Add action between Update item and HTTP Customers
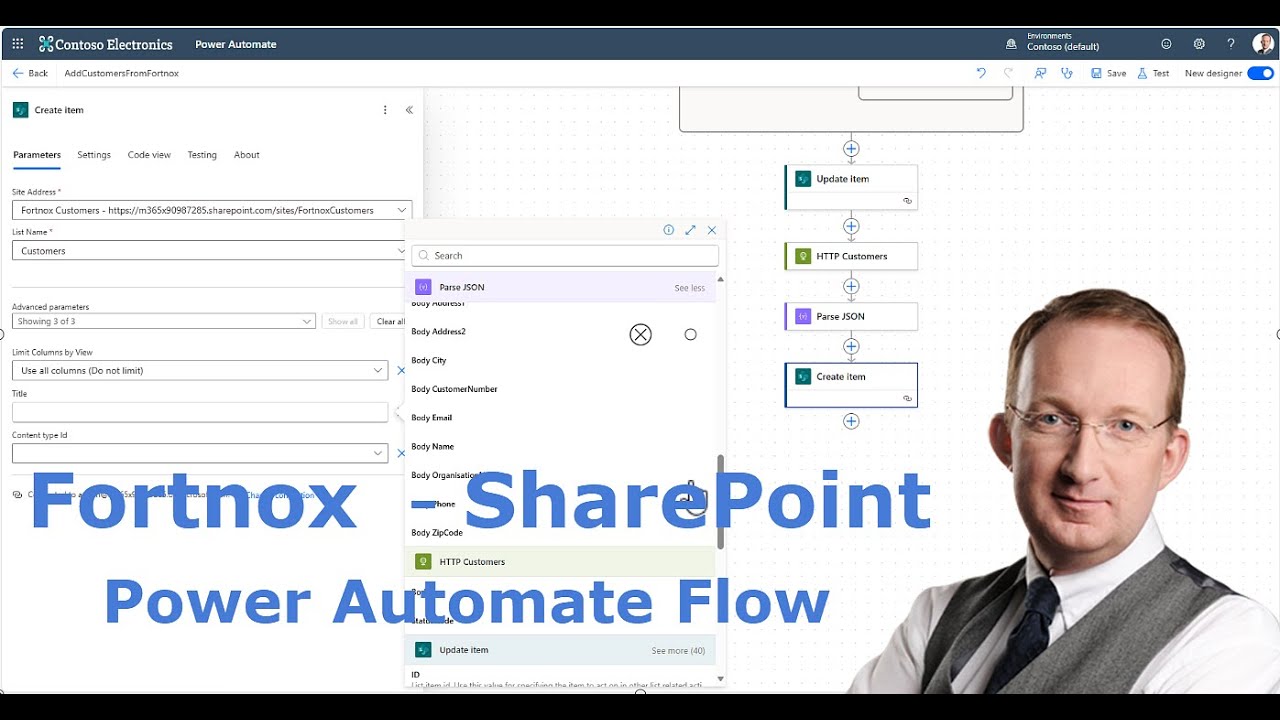1280x720 pixels. tap(851, 227)
